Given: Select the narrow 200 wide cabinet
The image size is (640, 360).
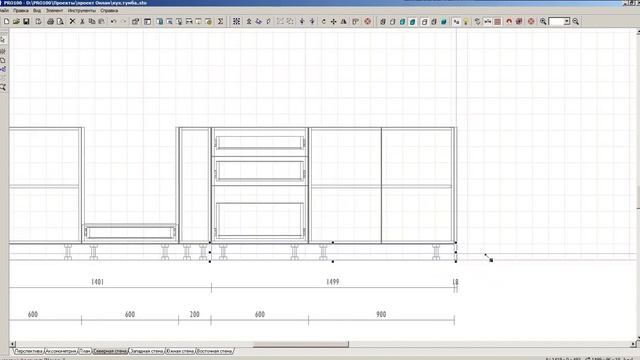Looking at the screenshot, I should [x=195, y=185].
